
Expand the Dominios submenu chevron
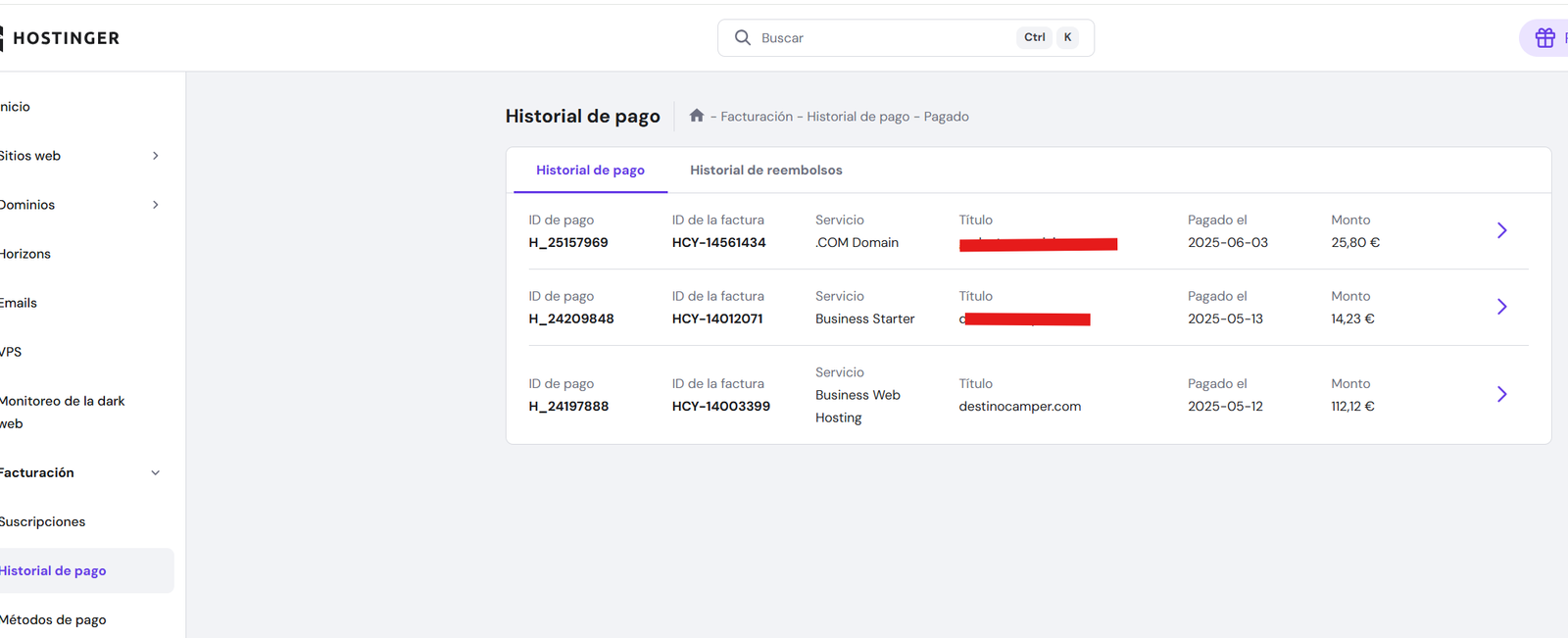tap(155, 205)
